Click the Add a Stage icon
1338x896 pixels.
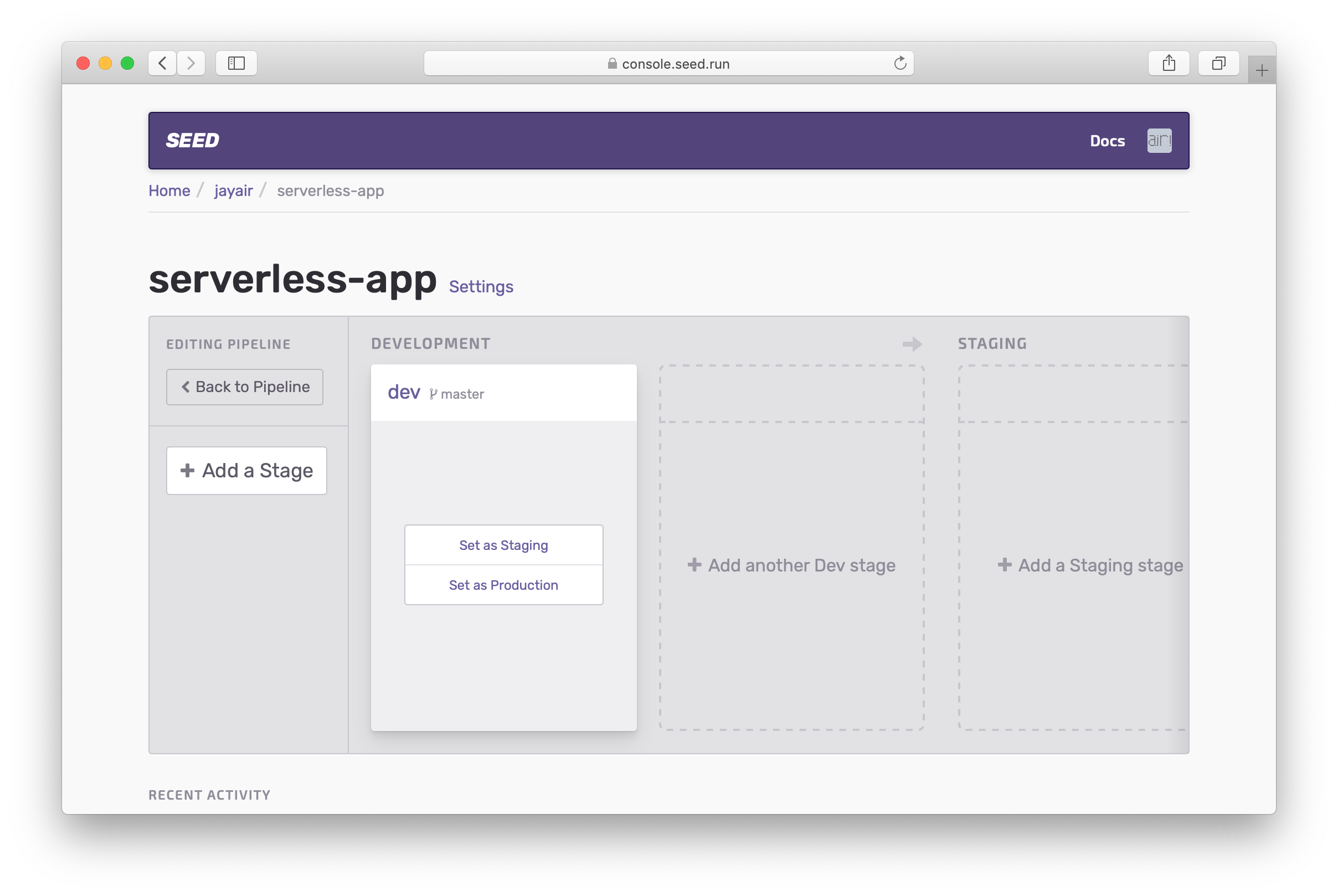point(187,470)
